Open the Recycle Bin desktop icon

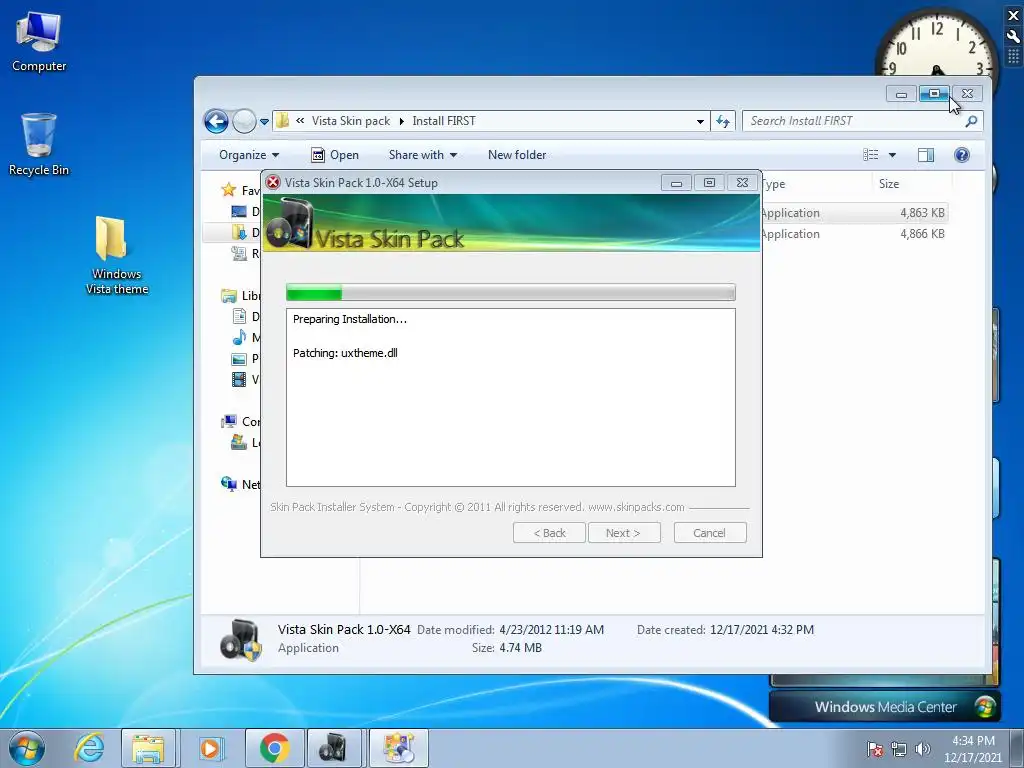click(x=39, y=144)
